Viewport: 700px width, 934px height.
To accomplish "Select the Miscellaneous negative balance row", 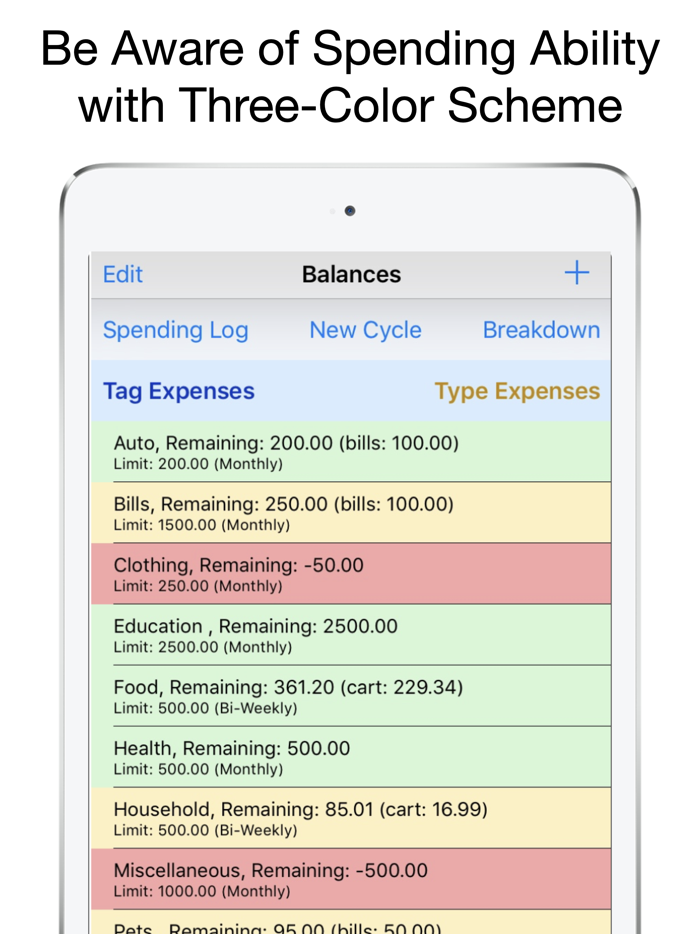I will pyautogui.click(x=350, y=879).
